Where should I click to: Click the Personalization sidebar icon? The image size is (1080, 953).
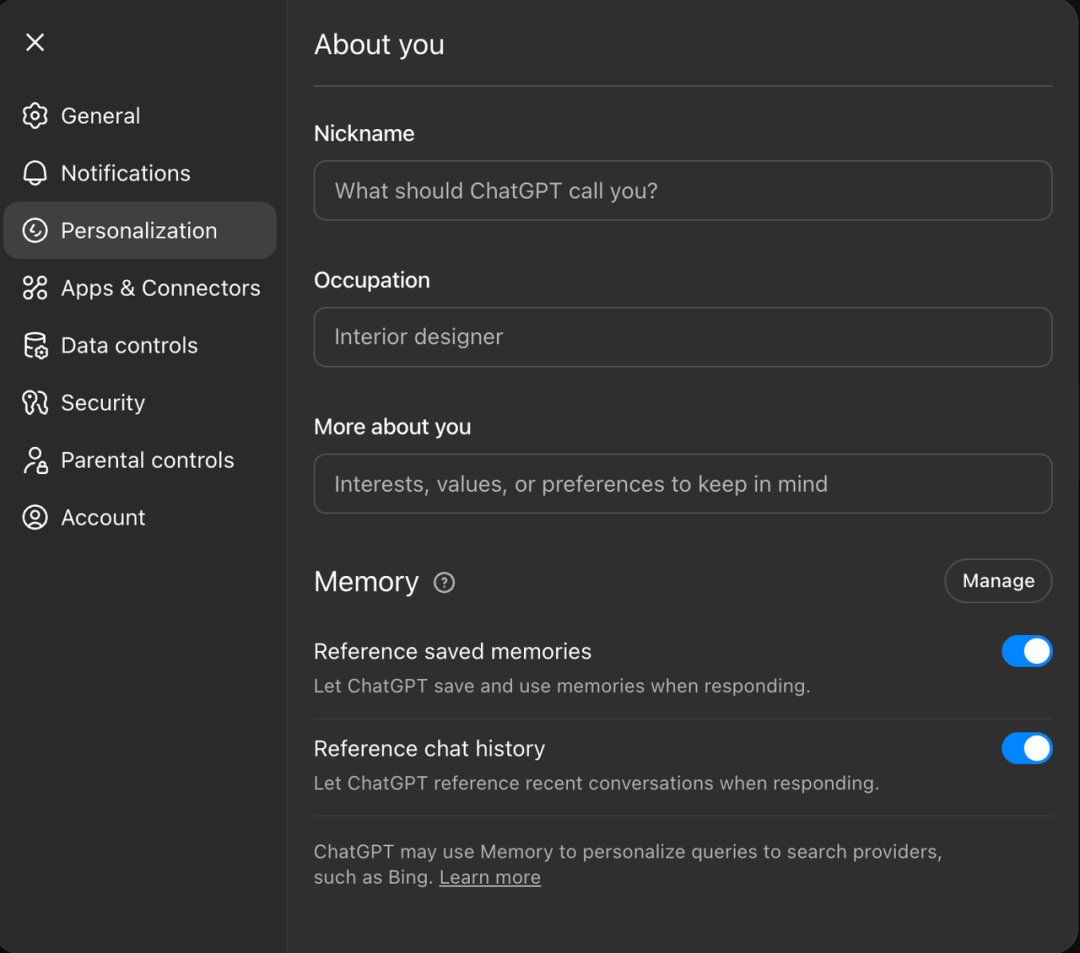(x=35, y=231)
